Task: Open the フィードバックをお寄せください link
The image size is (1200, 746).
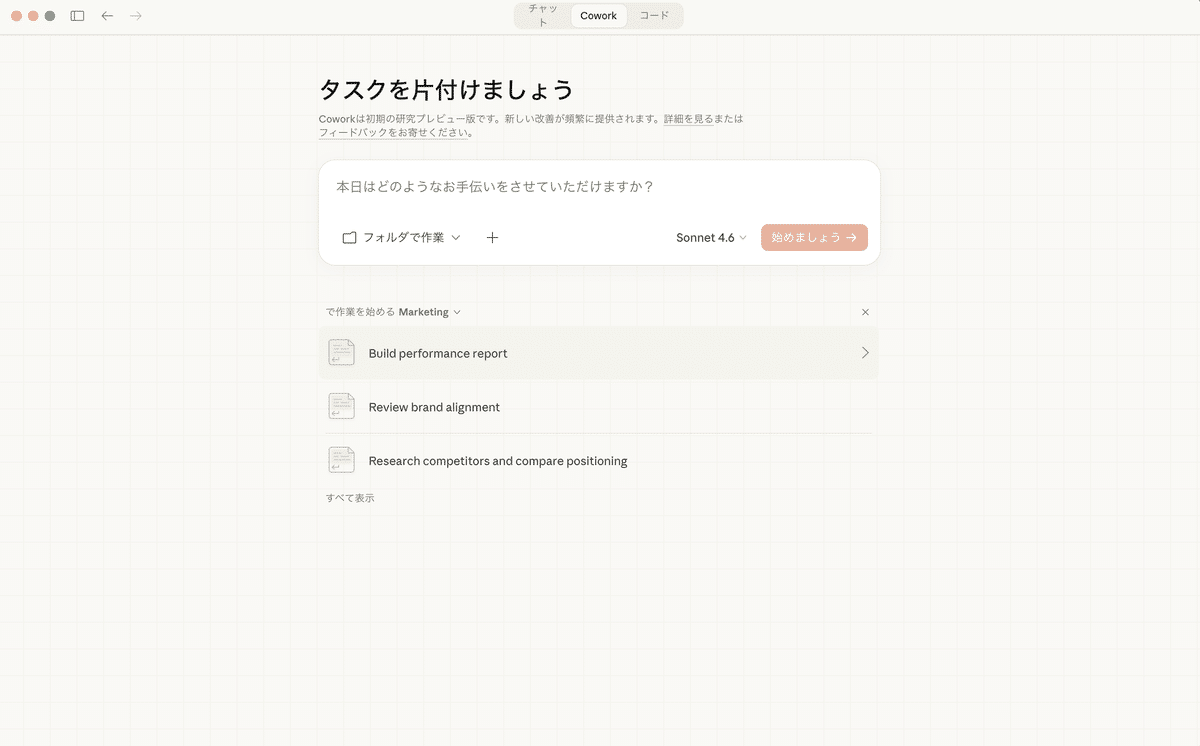Action: [x=394, y=133]
